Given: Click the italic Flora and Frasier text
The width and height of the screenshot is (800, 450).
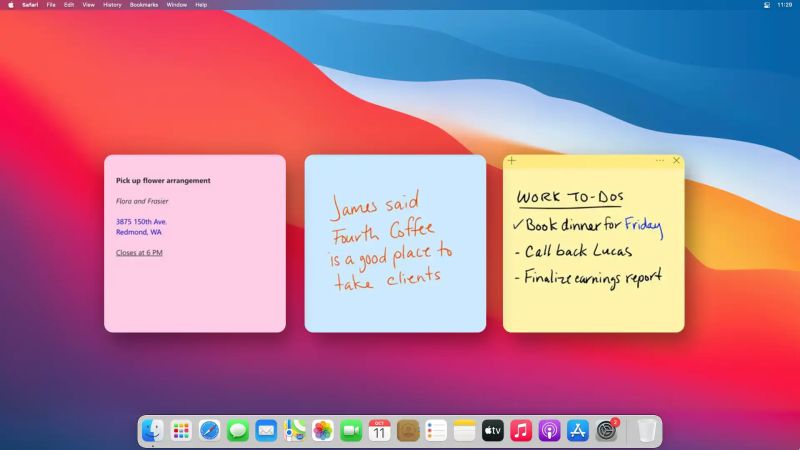Looking at the screenshot, I should (142, 201).
